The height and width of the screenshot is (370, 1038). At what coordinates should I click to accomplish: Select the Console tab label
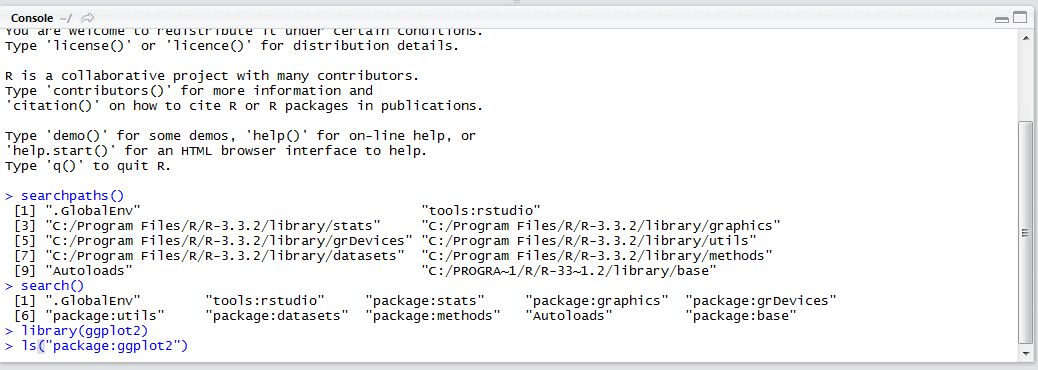click(32, 18)
